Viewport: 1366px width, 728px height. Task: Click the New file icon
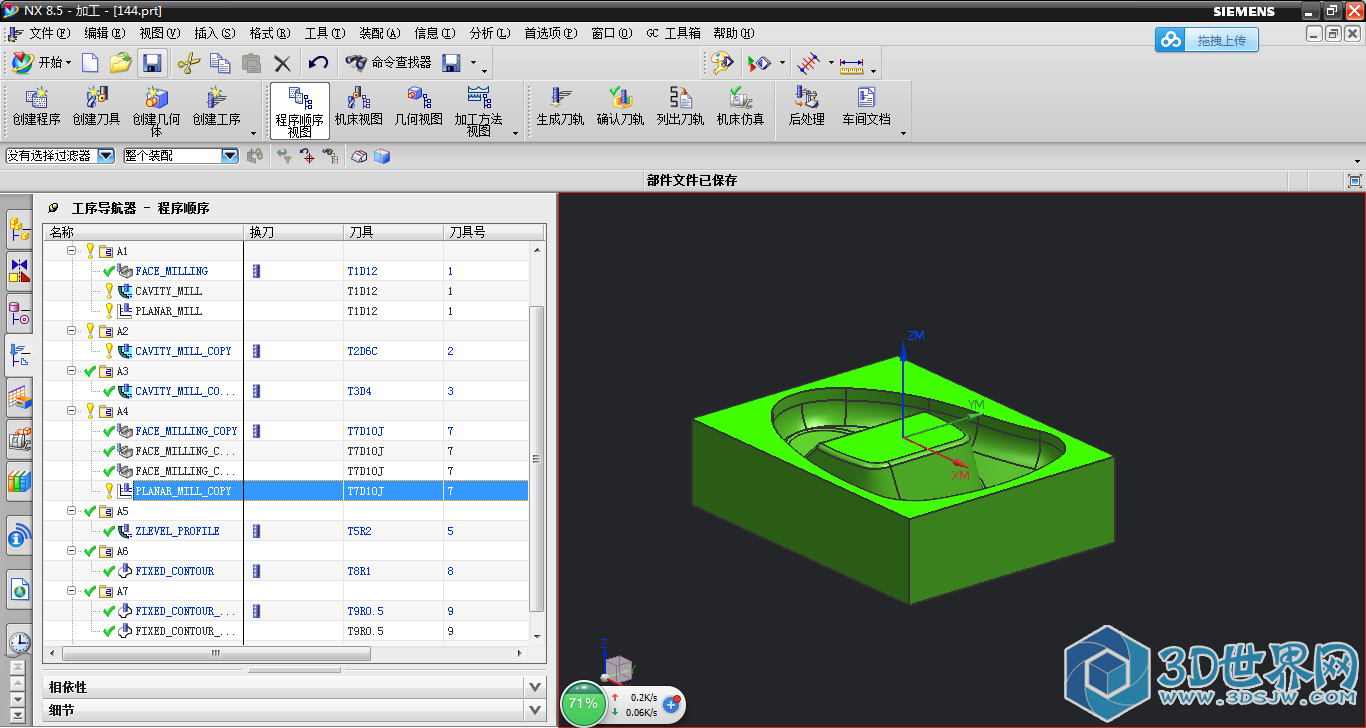tap(90, 63)
